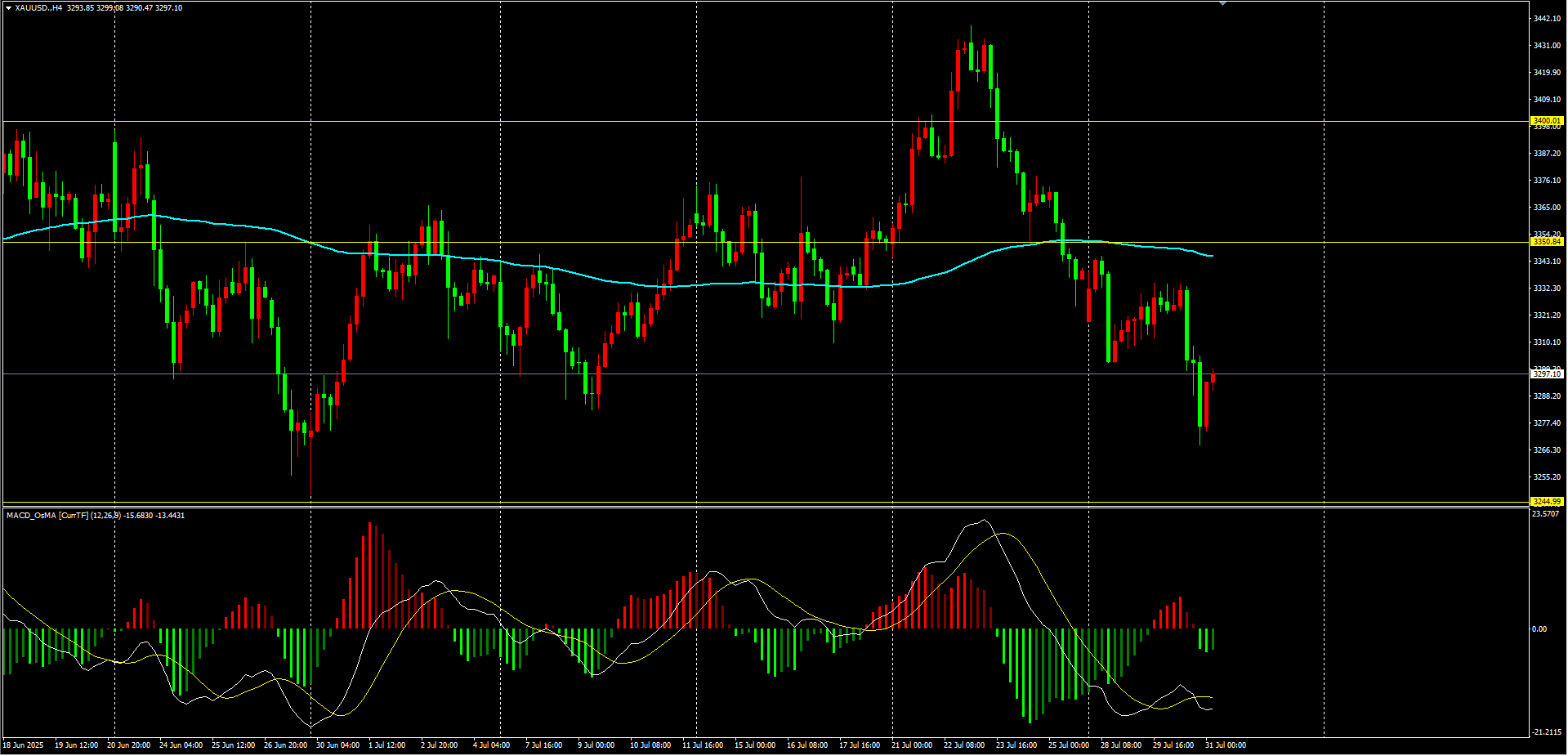
Task: Click the 3266.30 price scale value
Action: [1547, 450]
